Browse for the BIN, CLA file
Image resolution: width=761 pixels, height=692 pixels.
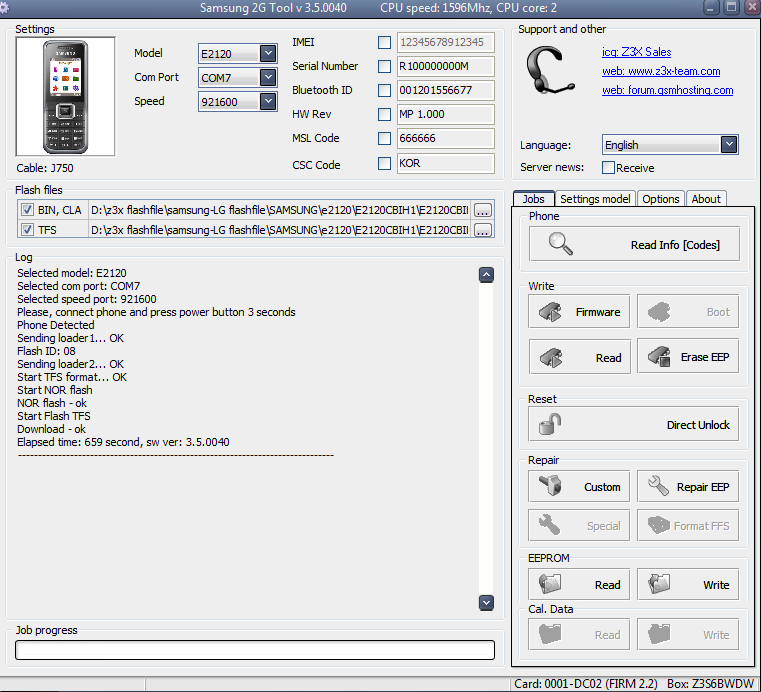pos(482,210)
